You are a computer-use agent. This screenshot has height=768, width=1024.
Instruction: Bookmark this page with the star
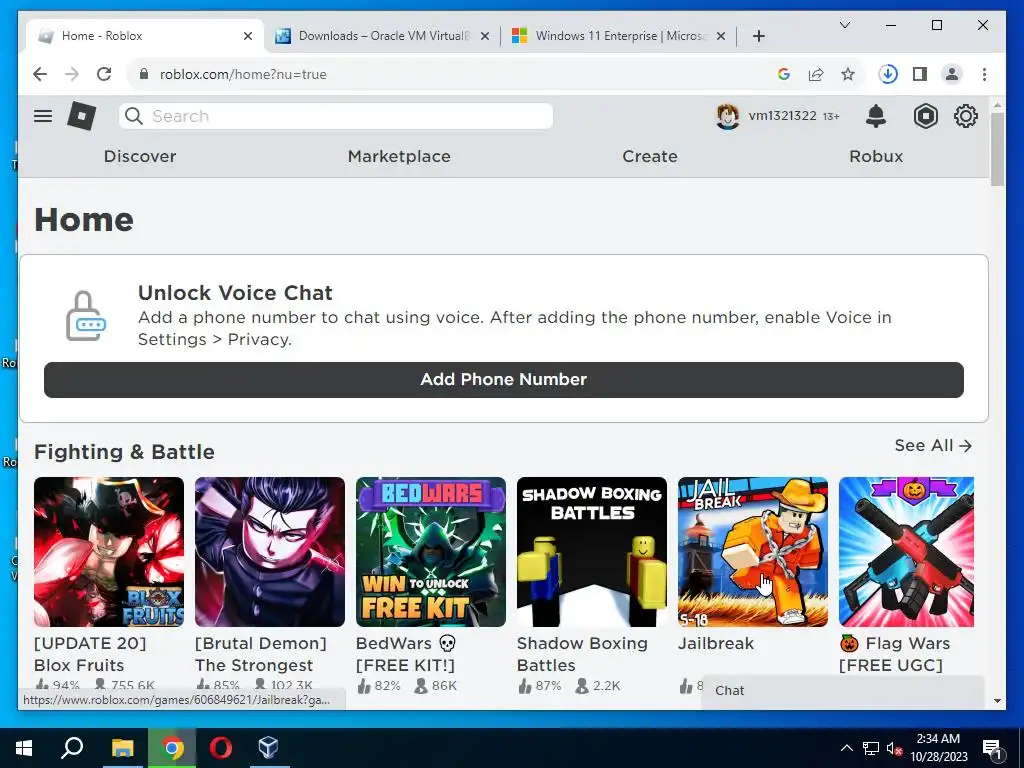click(848, 74)
